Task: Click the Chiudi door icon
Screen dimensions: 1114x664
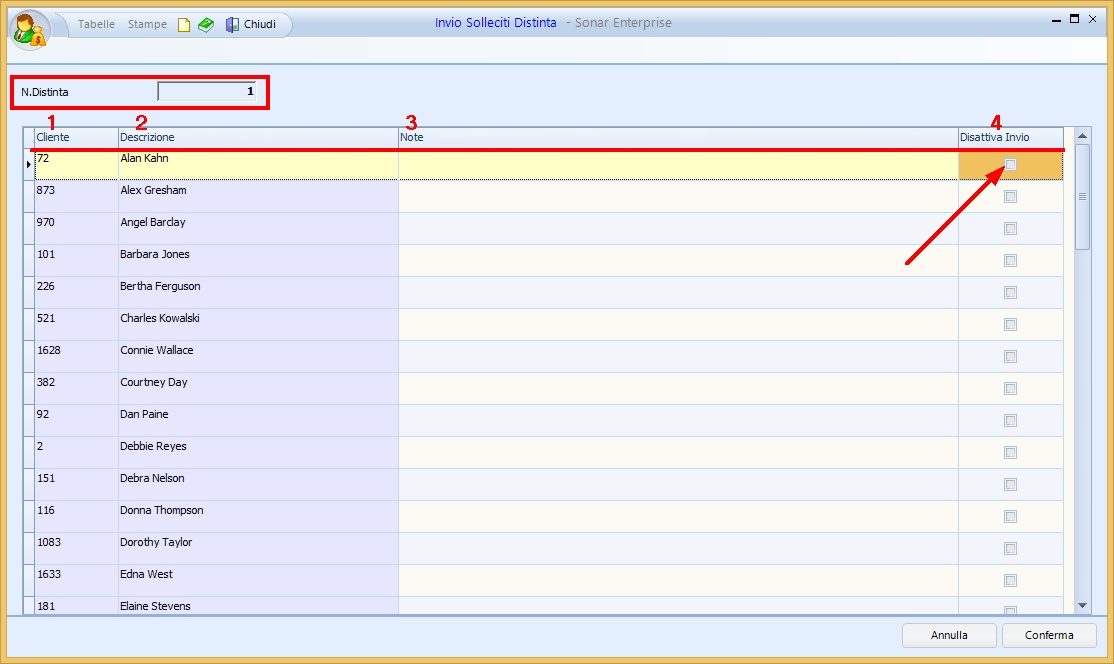Action: (232, 25)
